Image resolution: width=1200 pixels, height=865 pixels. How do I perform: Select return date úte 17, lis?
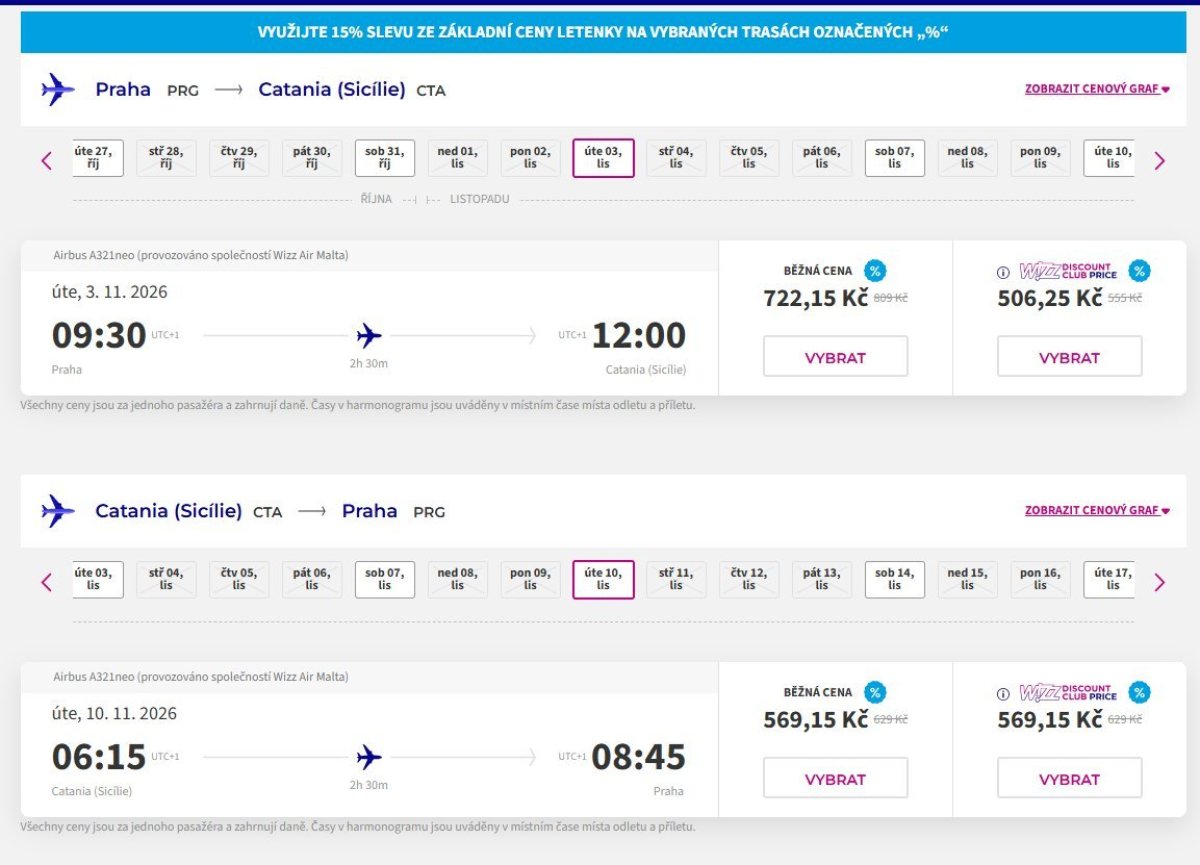point(1109,580)
